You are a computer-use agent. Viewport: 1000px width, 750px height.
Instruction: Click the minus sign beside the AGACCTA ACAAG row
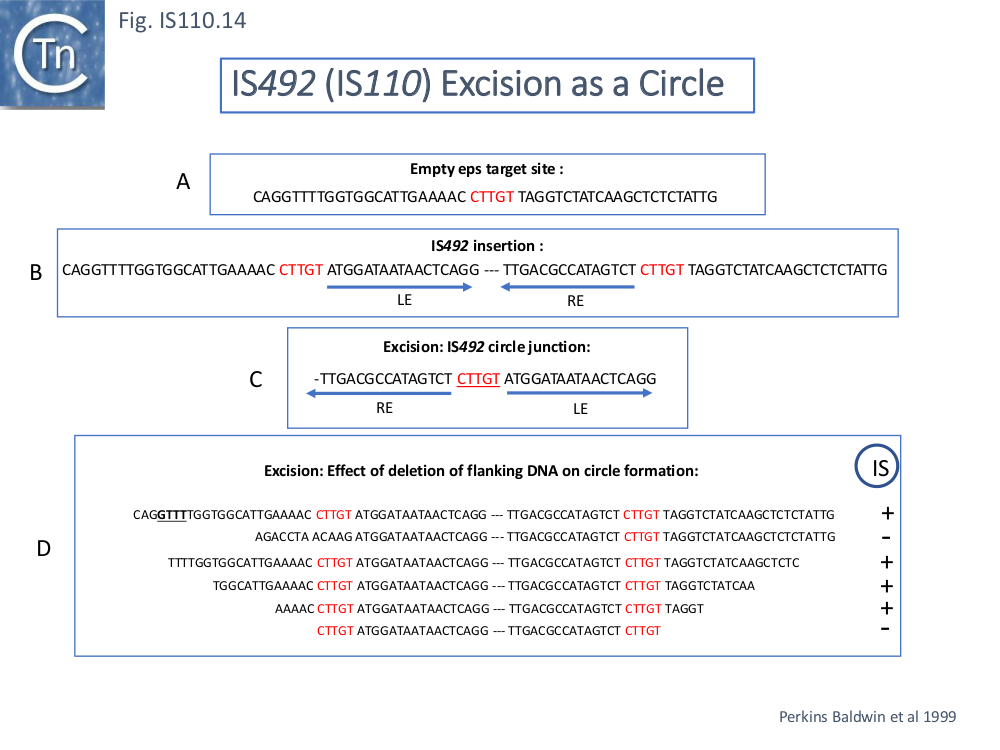point(886,538)
